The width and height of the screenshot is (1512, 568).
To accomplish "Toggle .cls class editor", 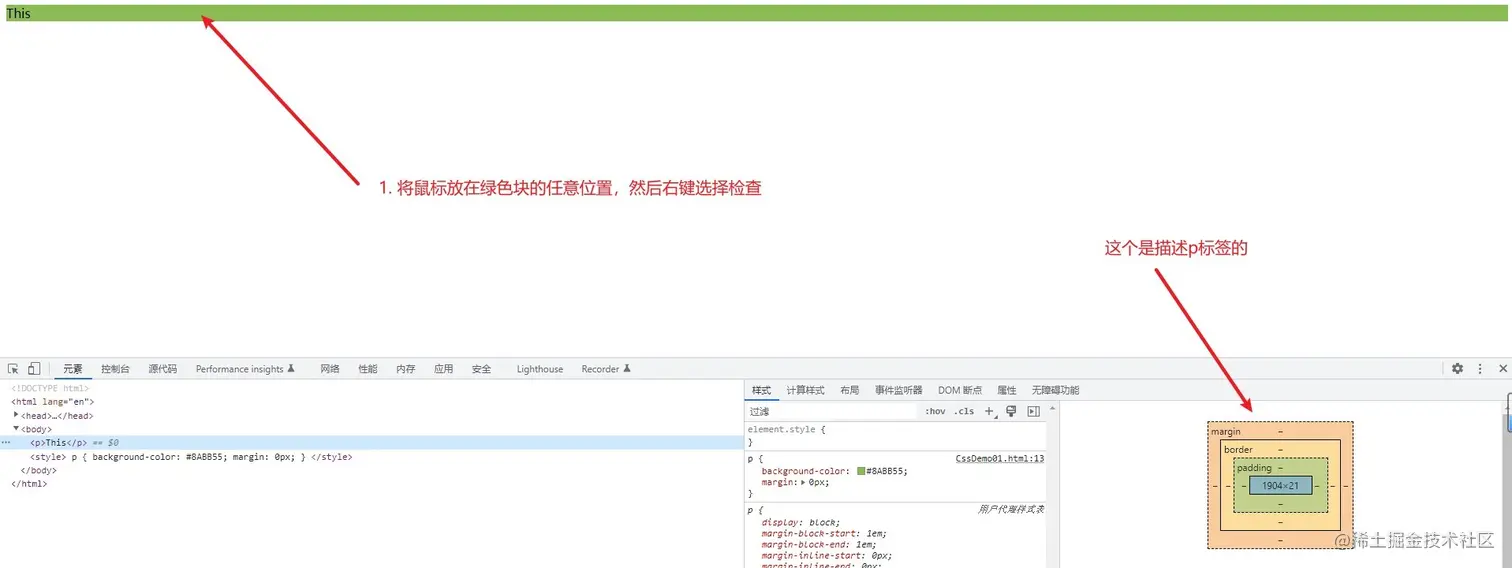I will click(x=964, y=411).
